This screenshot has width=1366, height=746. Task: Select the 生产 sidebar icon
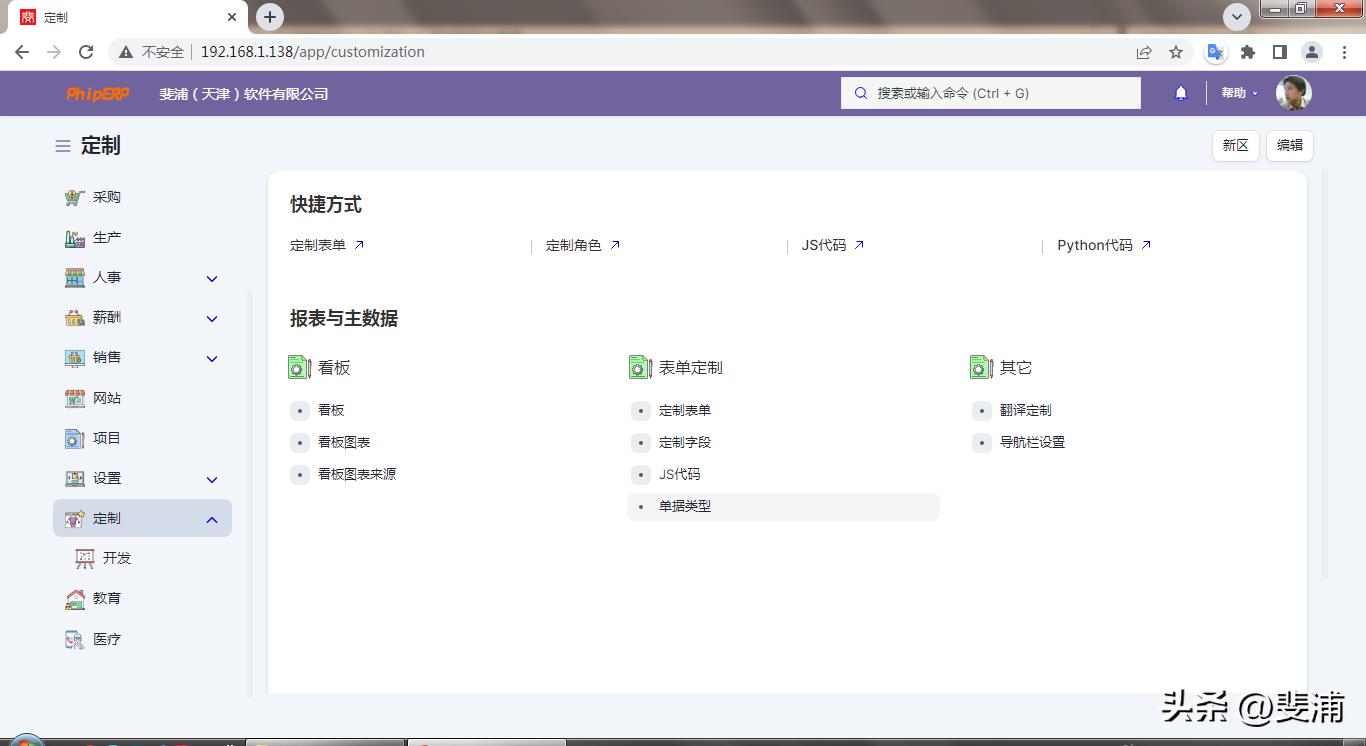point(75,237)
